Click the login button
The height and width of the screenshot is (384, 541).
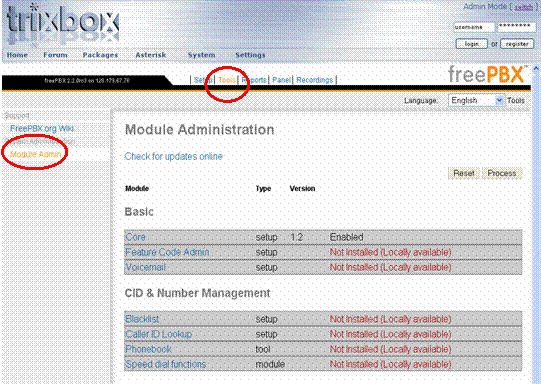point(472,44)
